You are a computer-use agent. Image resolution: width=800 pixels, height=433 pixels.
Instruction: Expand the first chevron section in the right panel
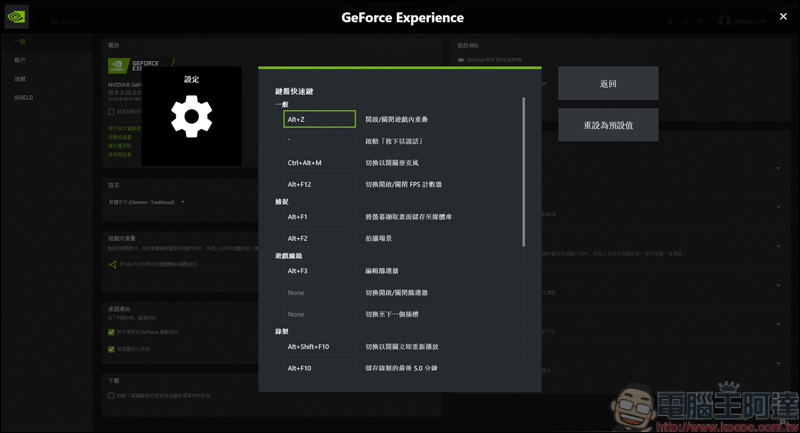pyautogui.click(x=779, y=168)
